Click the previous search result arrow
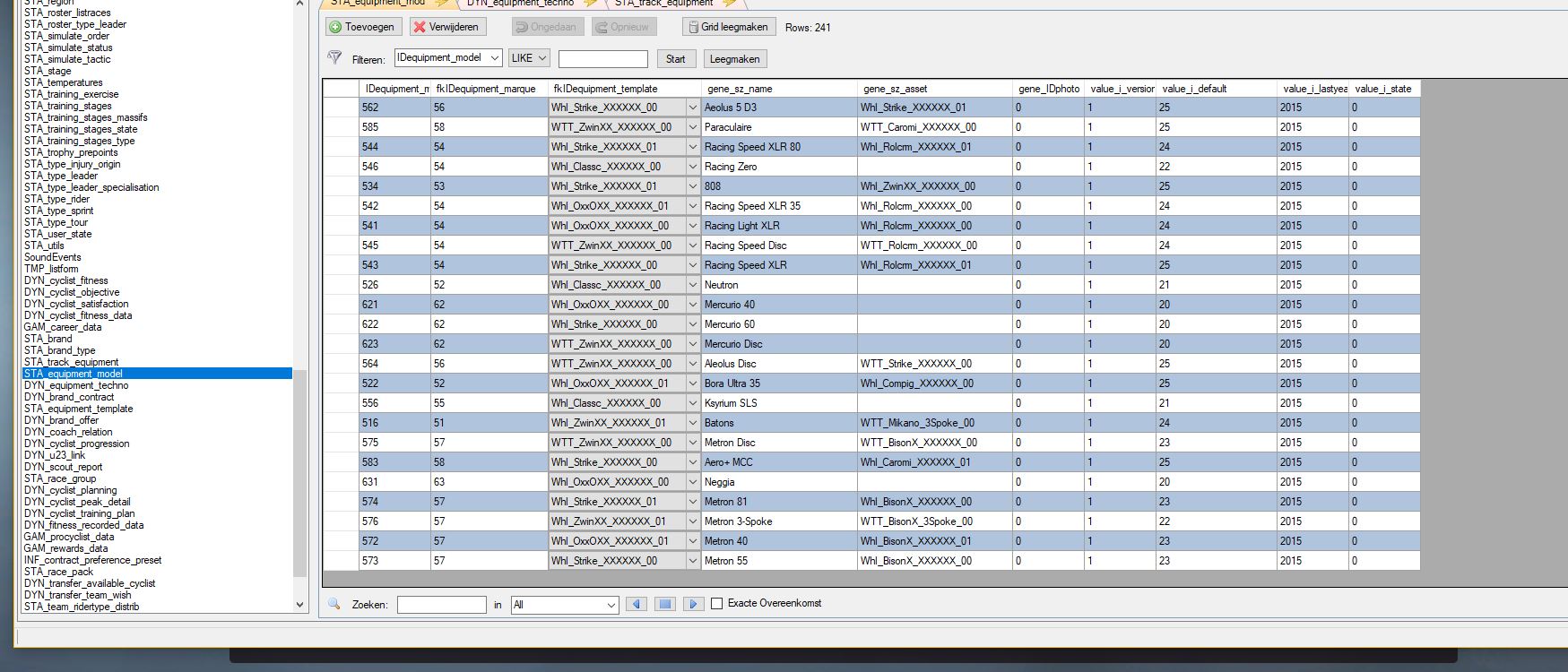 [637, 604]
